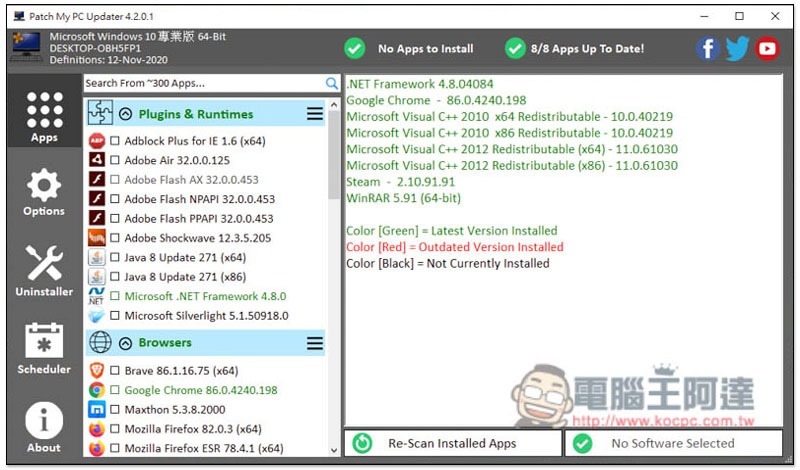Open the YouTube icon link

(x=767, y=49)
